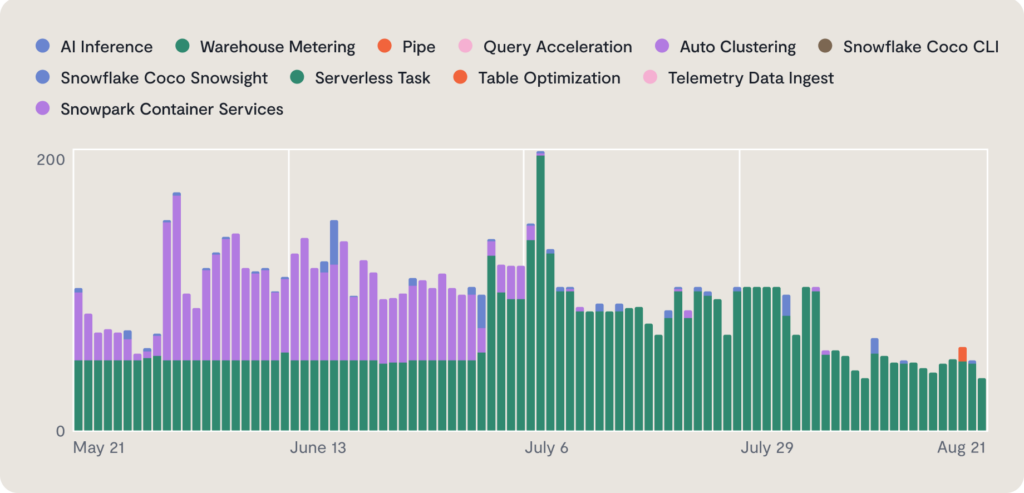Click the 0 y-axis label

[60, 431]
